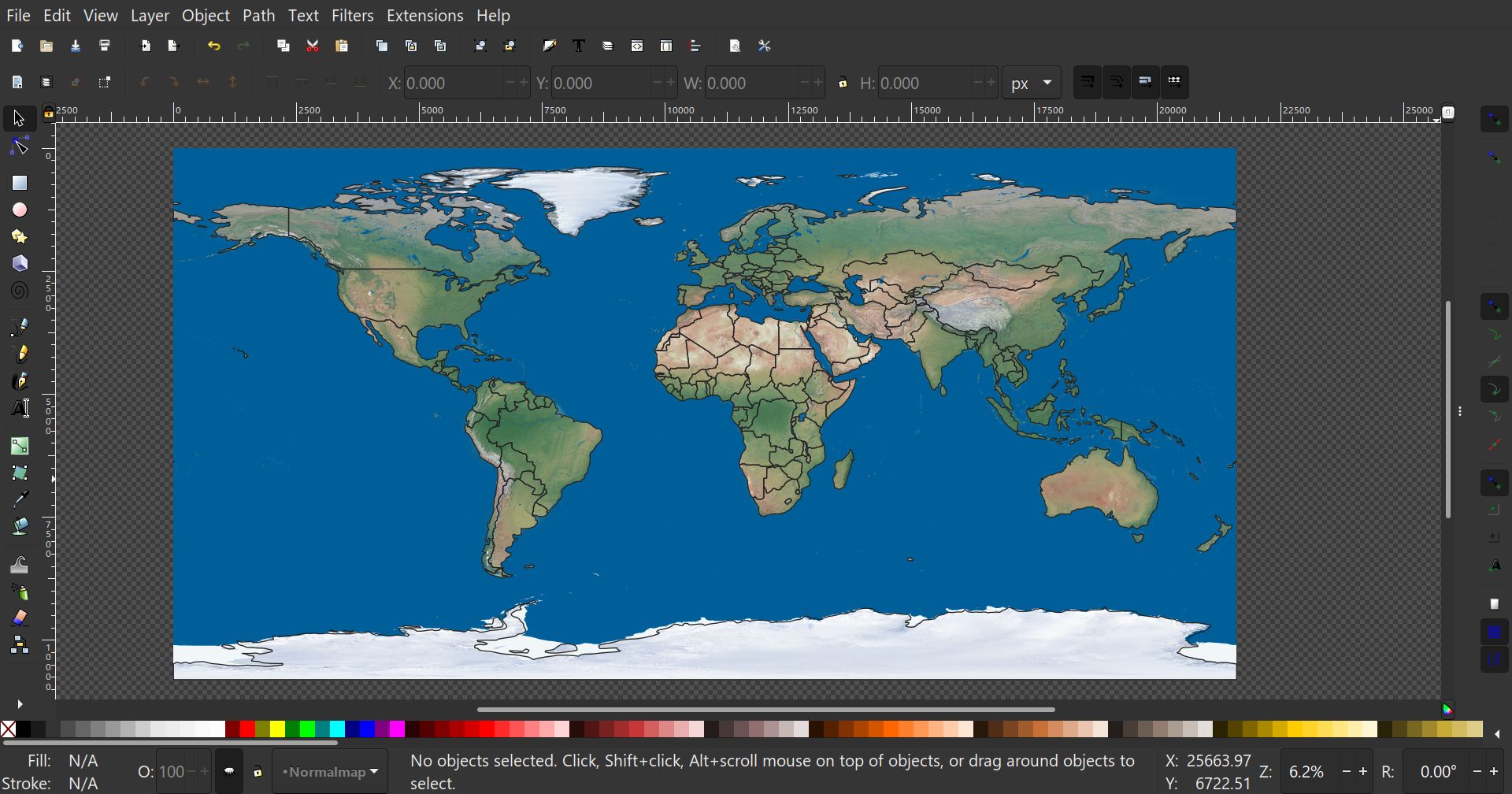Select the Text tool
This screenshot has height=794, width=1512.
coord(19,407)
